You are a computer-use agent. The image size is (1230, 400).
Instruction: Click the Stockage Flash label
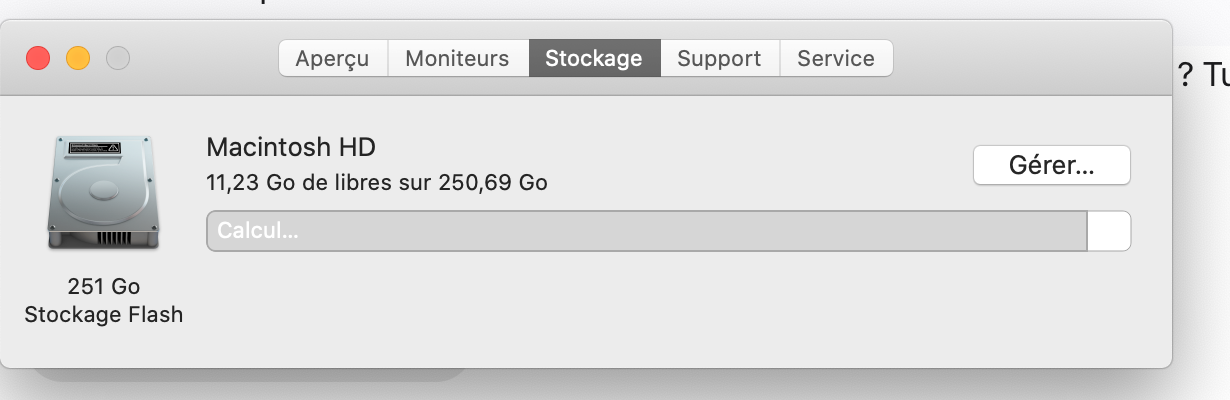point(103,315)
